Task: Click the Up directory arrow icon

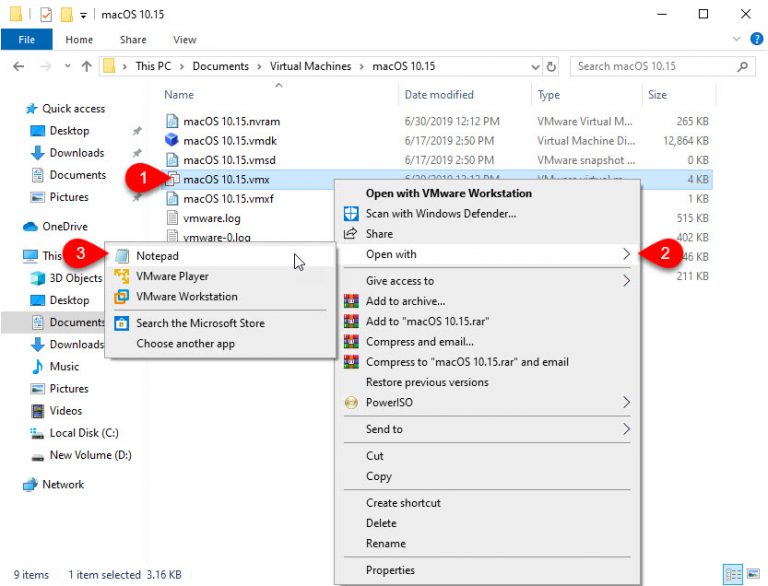Action: coord(86,67)
